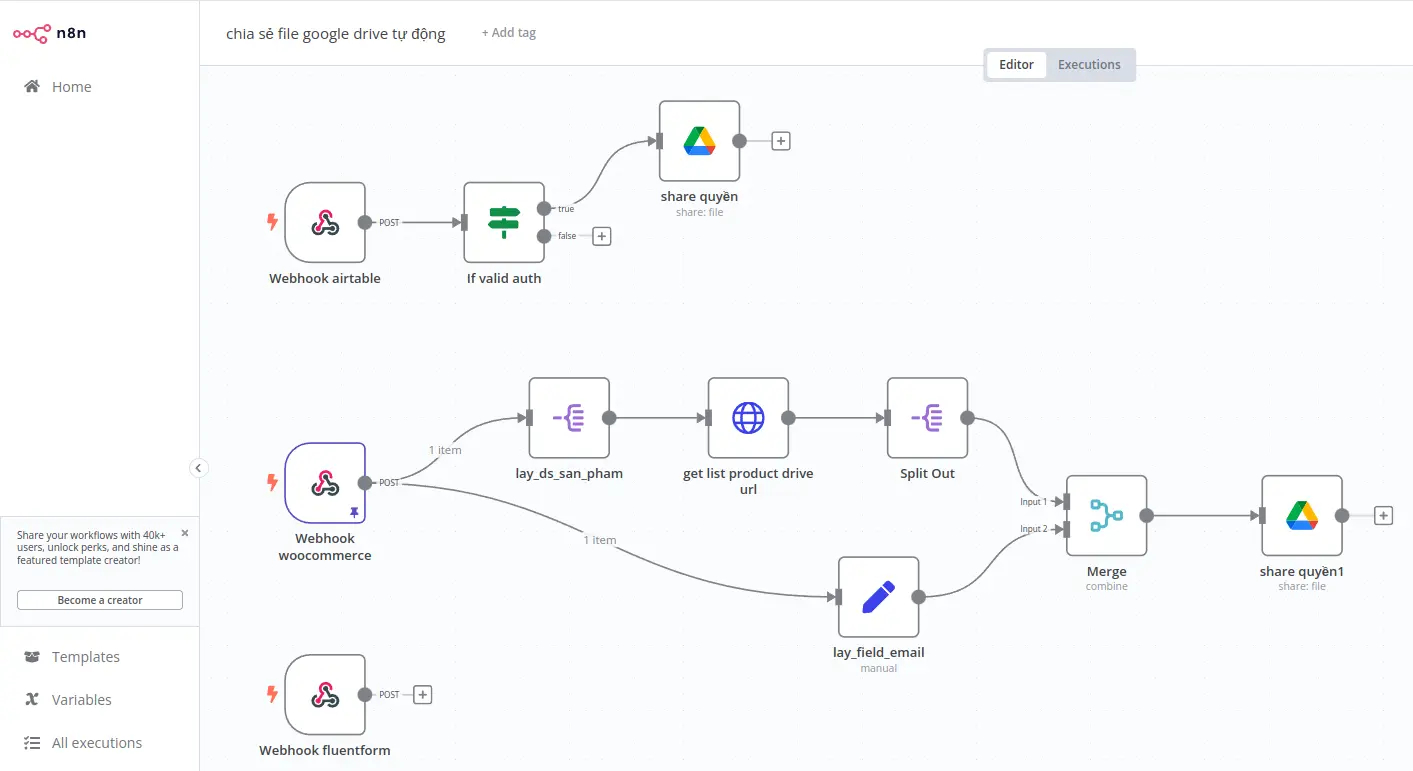Add node after share quyền1 output

[1383, 516]
